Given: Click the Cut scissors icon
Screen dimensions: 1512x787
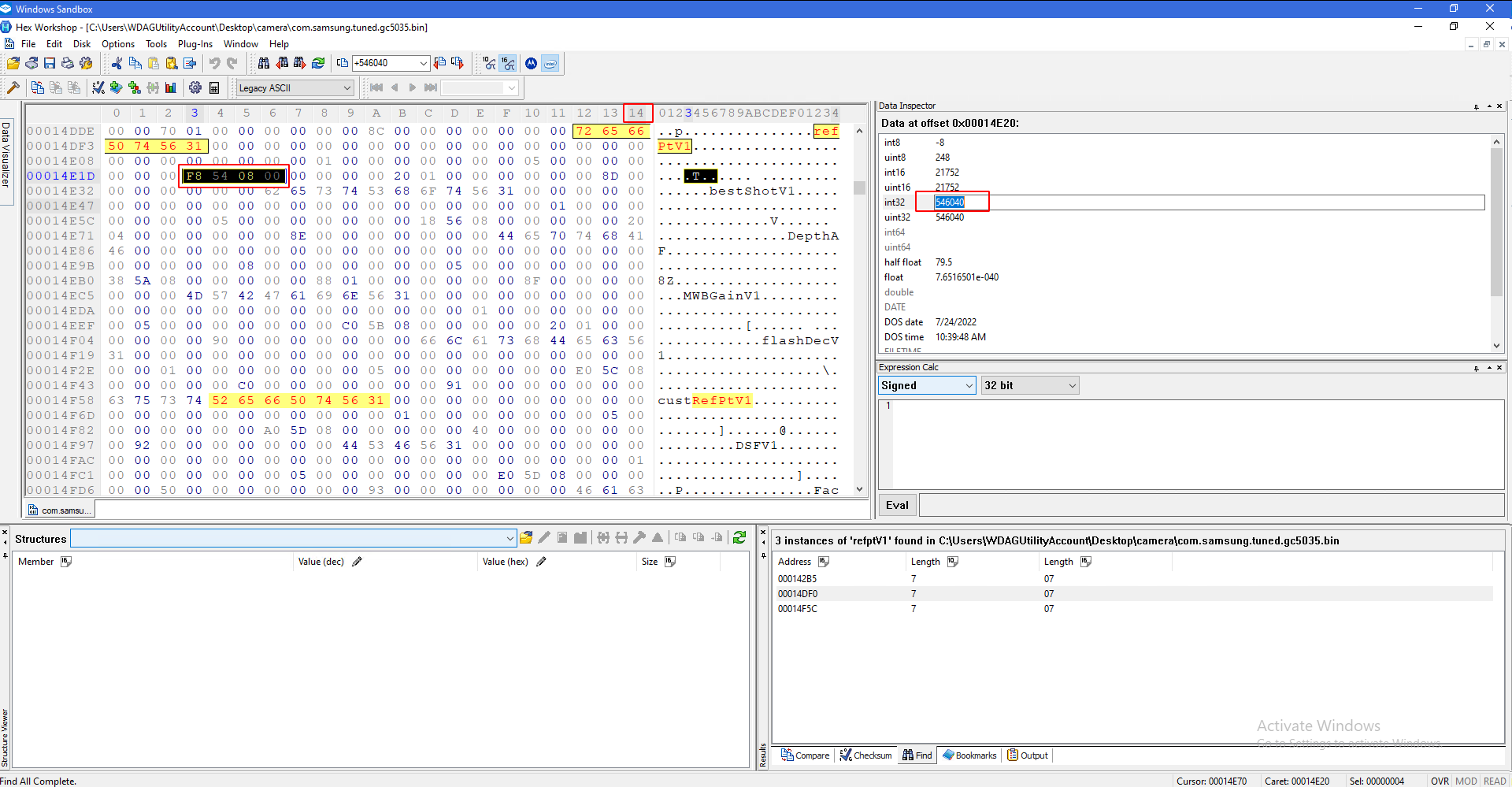Looking at the screenshot, I should click(117, 63).
